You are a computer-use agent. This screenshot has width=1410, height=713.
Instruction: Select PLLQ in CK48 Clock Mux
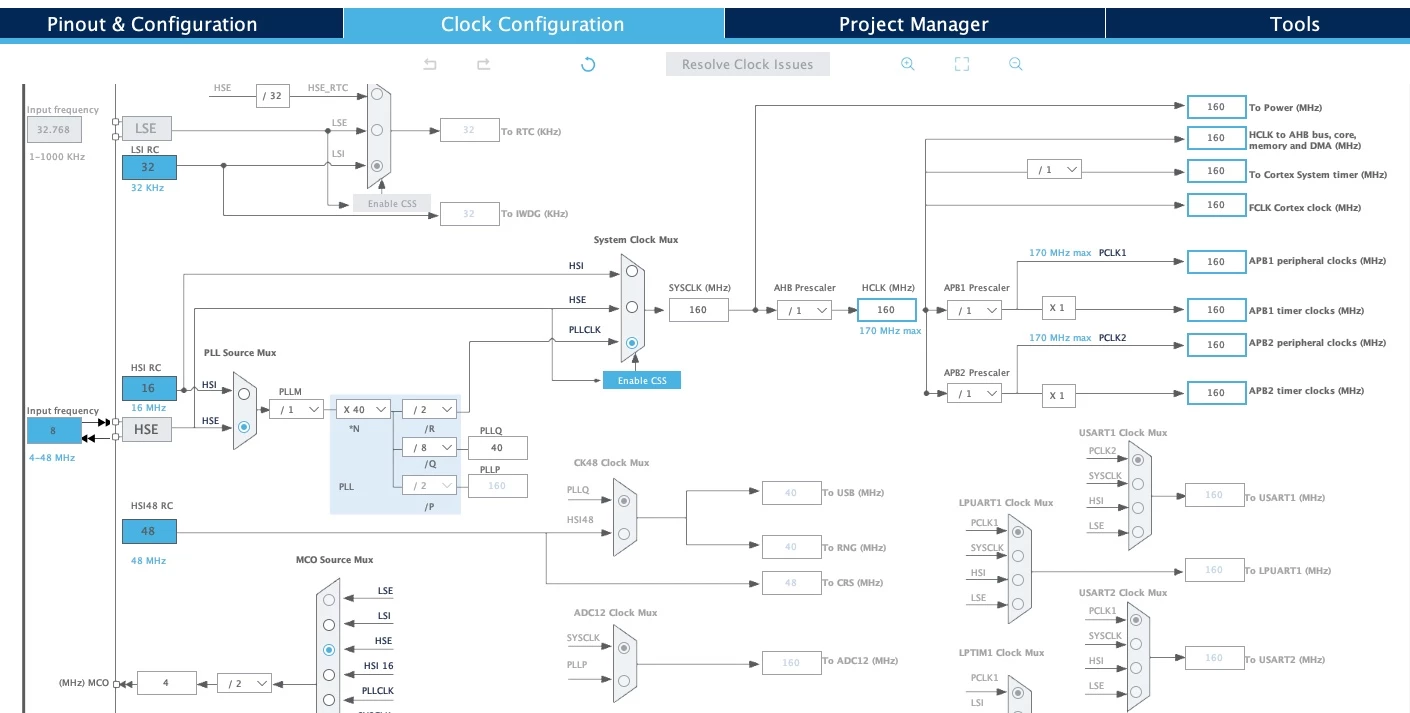point(624,499)
